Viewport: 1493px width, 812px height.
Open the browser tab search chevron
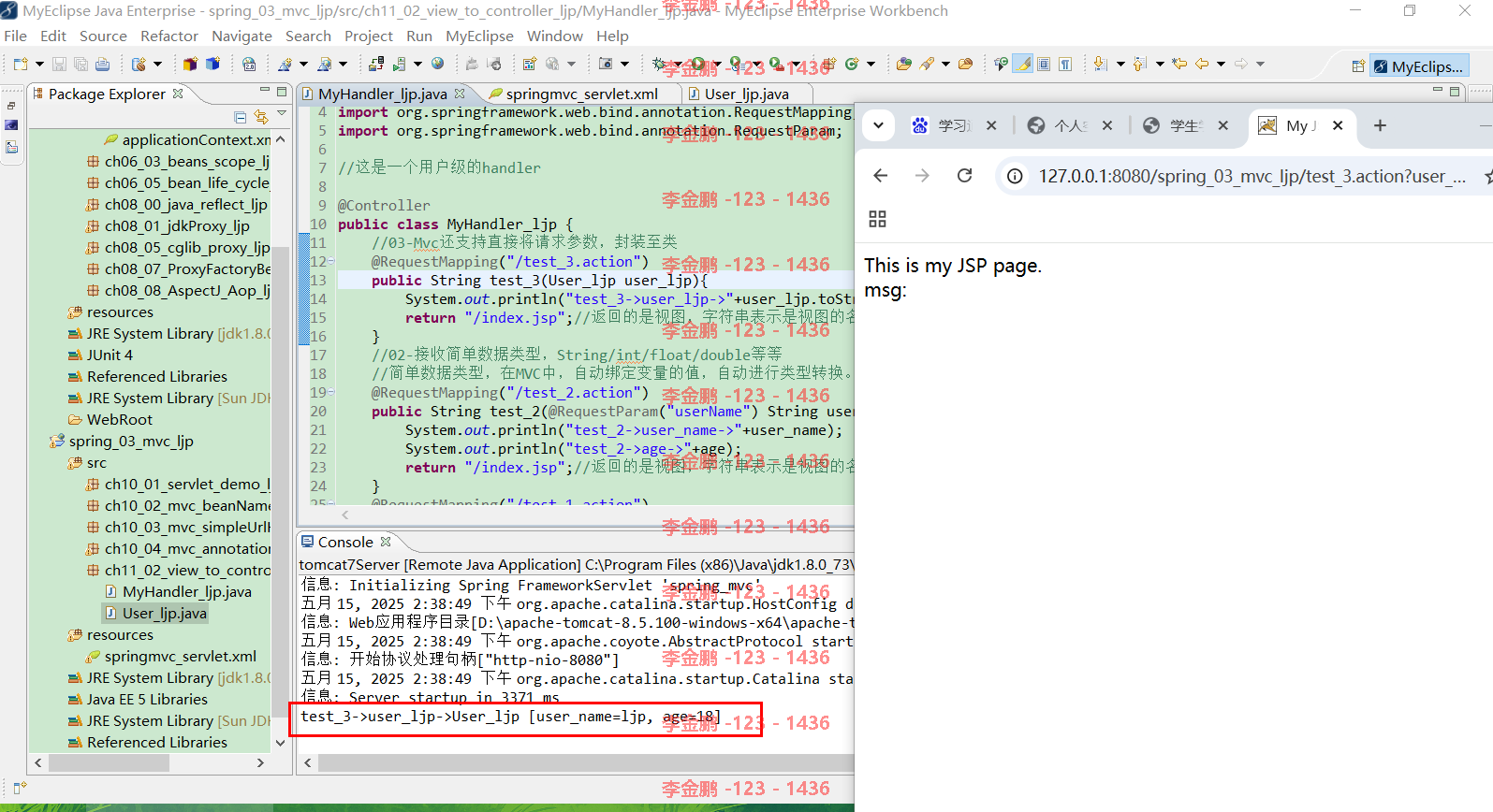878,124
